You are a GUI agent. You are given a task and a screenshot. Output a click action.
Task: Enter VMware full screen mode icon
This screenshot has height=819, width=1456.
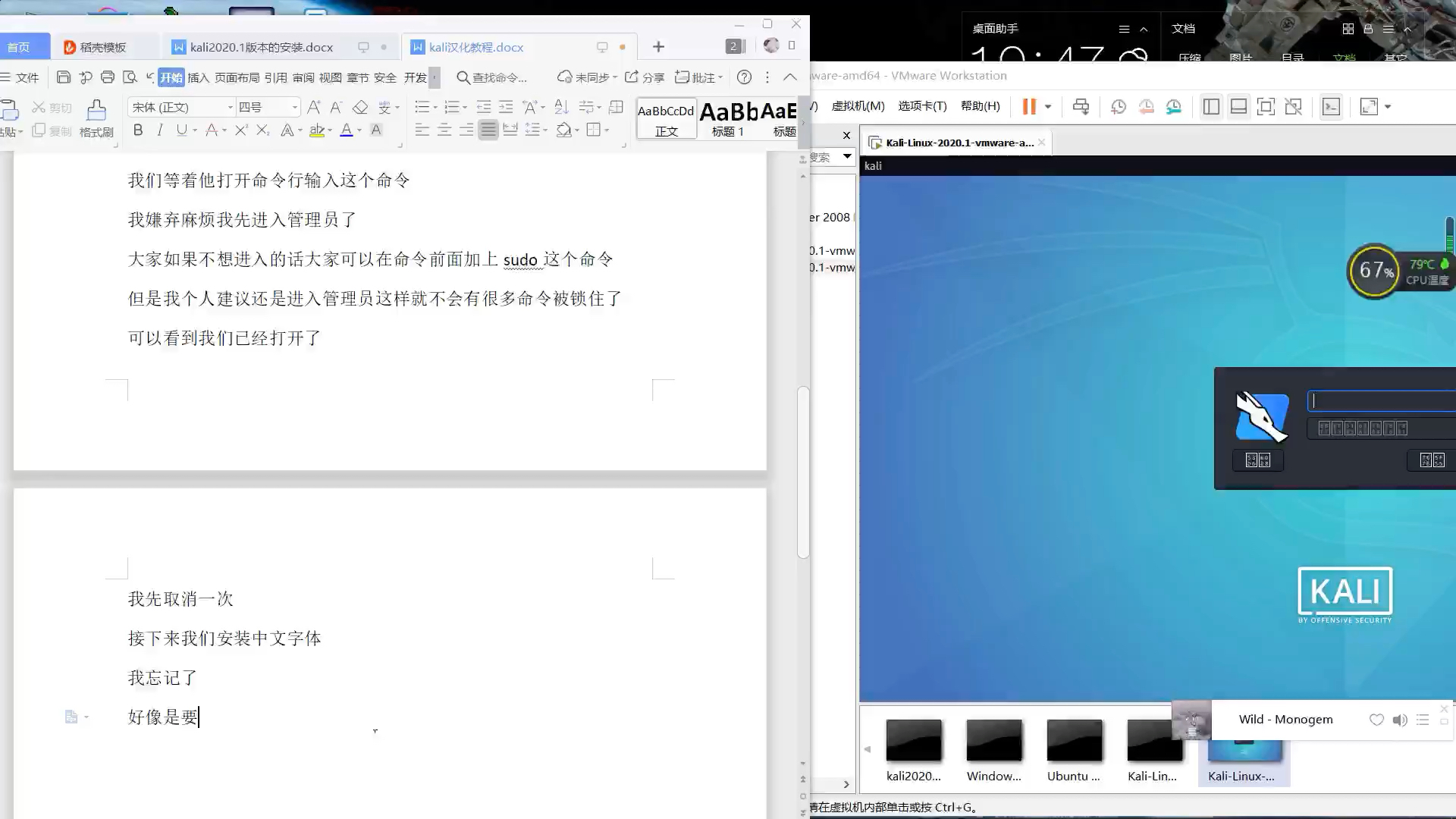[x=1266, y=107]
